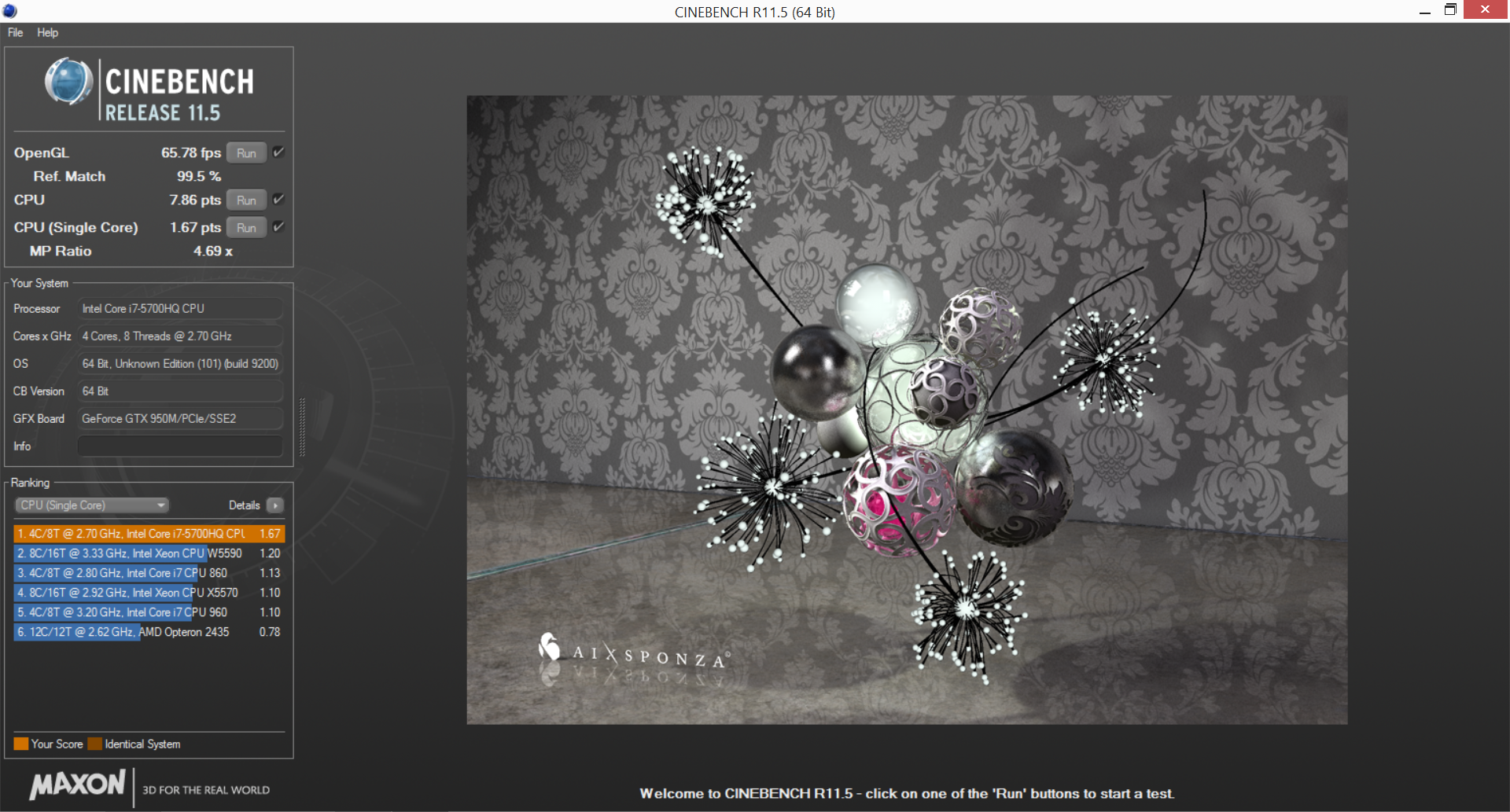1510x812 pixels.
Task: Run the OpenGL benchmark
Action: (246, 152)
